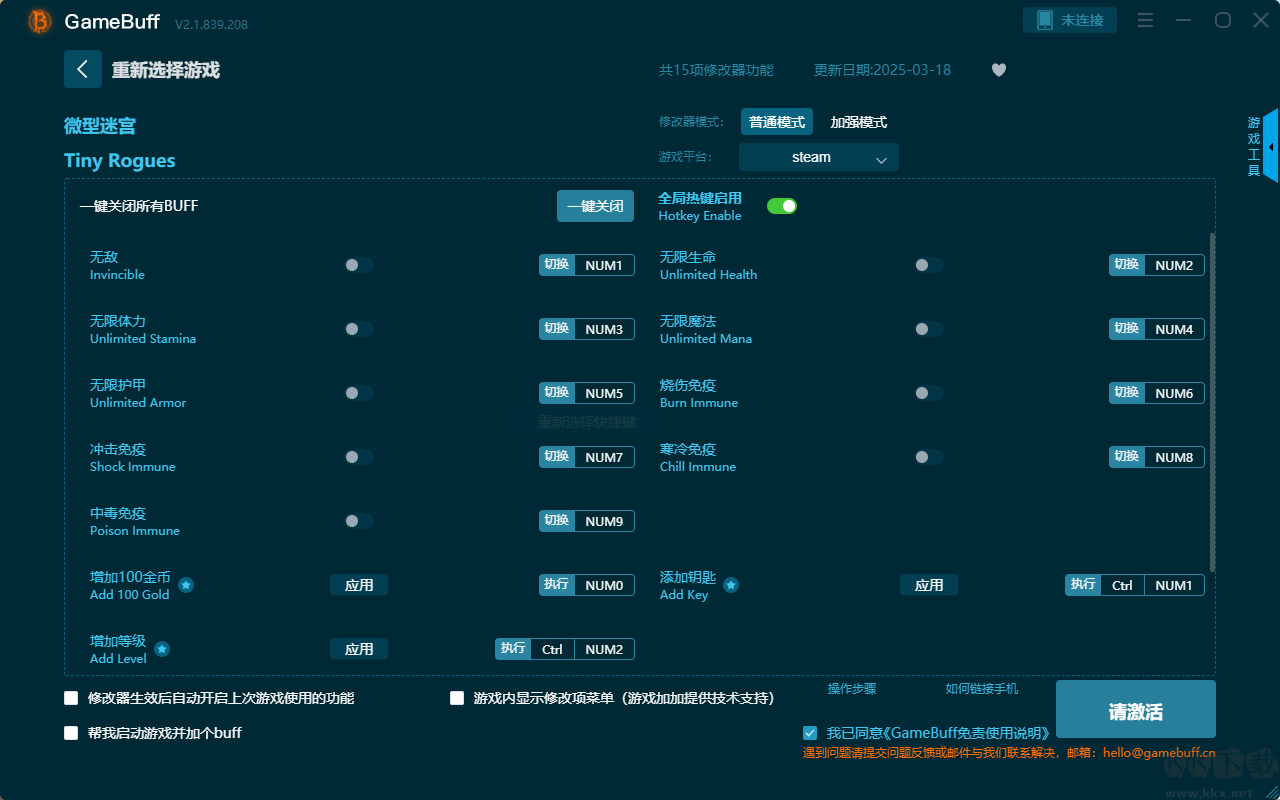Change the NUM1 hotkey for Invincible
Image resolution: width=1280 pixels, height=800 pixels.
click(603, 265)
